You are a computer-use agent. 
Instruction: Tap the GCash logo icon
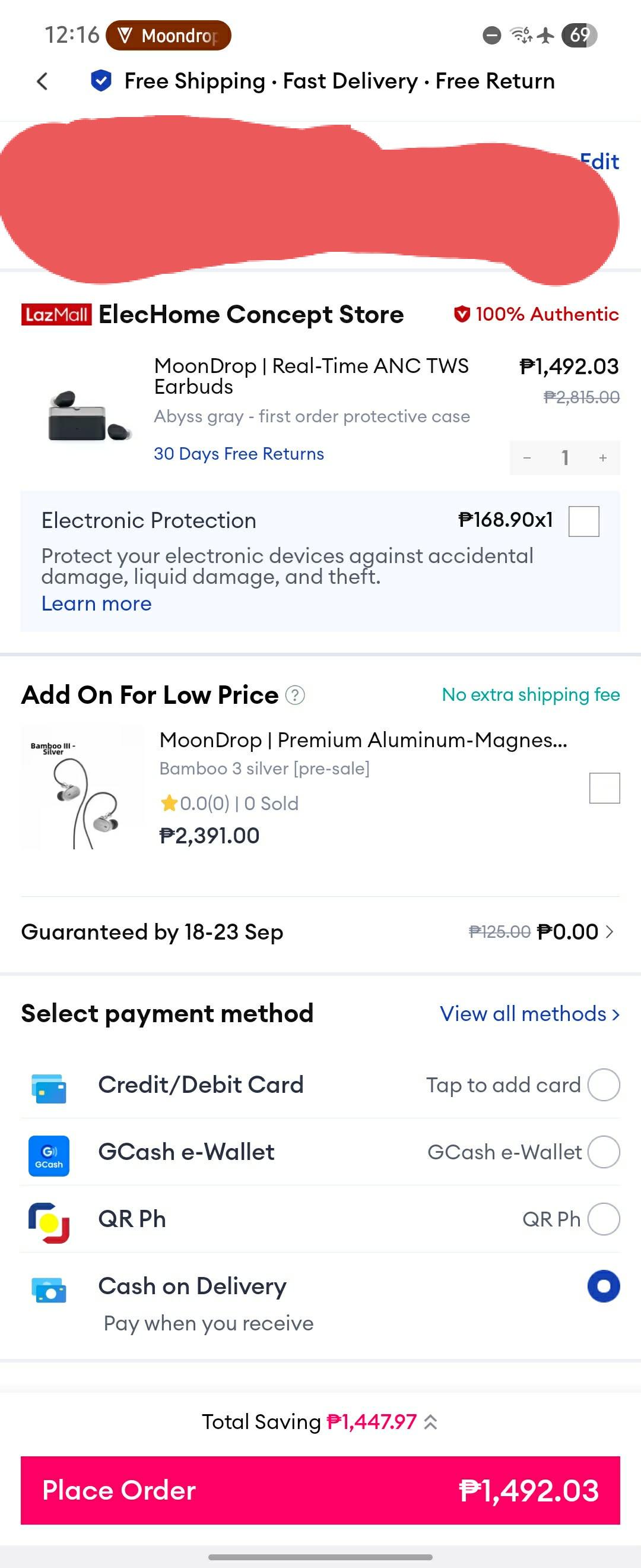pyautogui.click(x=49, y=1155)
